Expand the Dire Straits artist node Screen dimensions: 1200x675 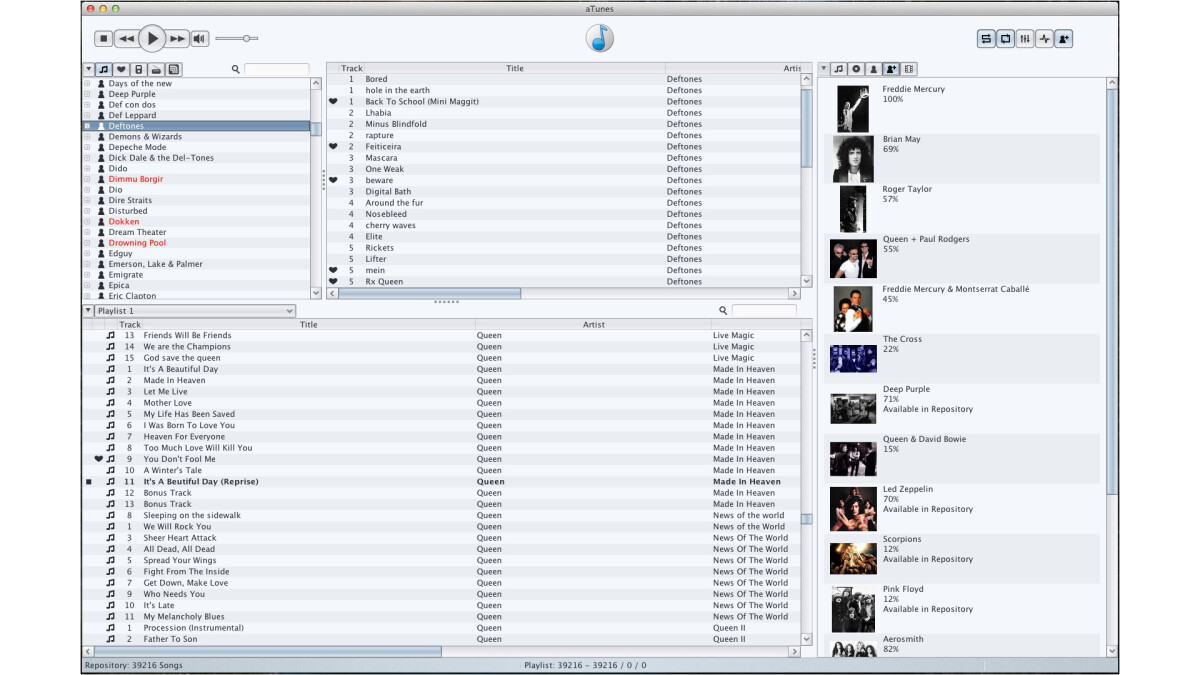point(87,201)
